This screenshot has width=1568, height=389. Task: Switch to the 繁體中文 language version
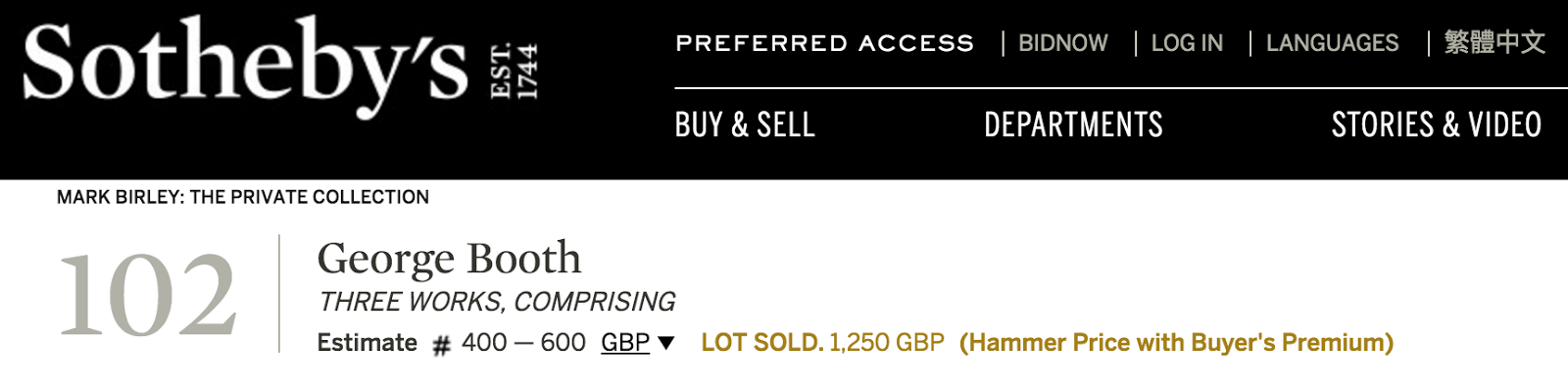[x=1494, y=42]
